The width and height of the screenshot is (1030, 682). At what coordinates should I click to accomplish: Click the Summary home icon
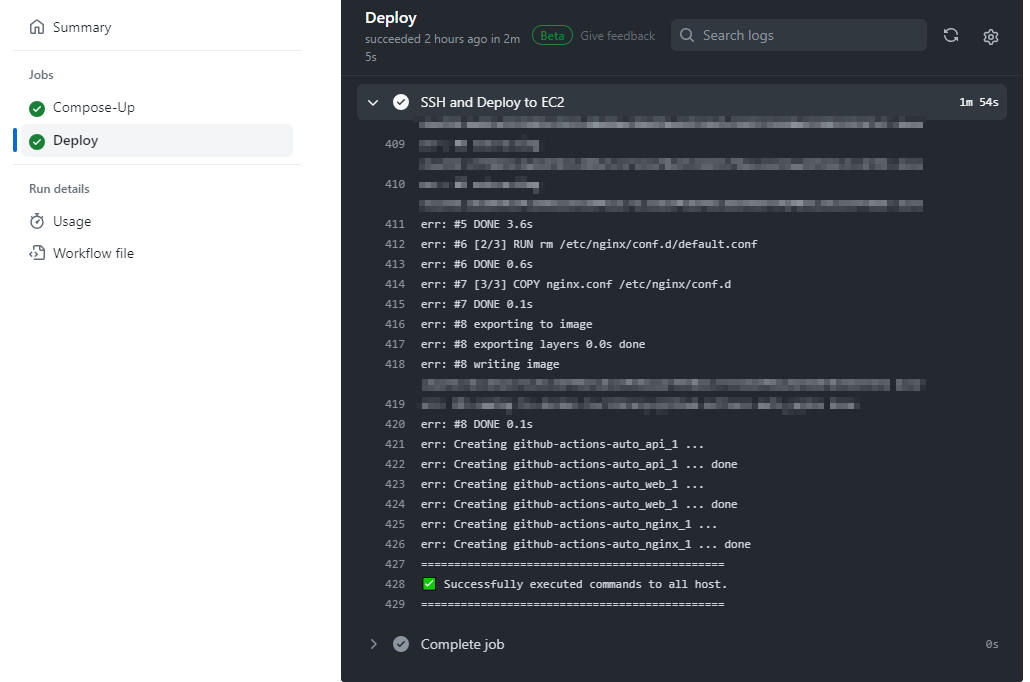[x=37, y=27]
